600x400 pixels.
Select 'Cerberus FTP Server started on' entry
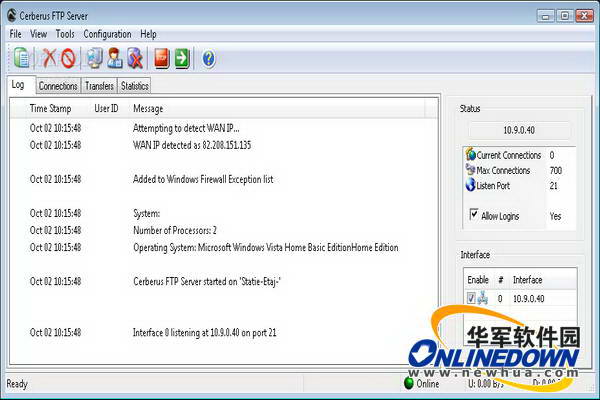coord(207,281)
